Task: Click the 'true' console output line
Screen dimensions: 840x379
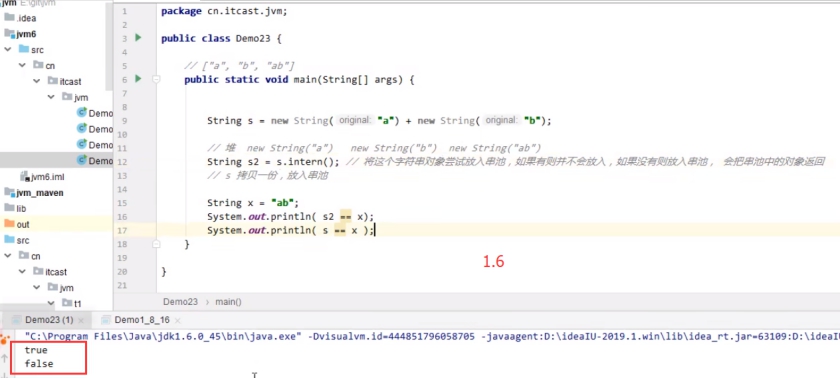Action: click(x=36, y=350)
